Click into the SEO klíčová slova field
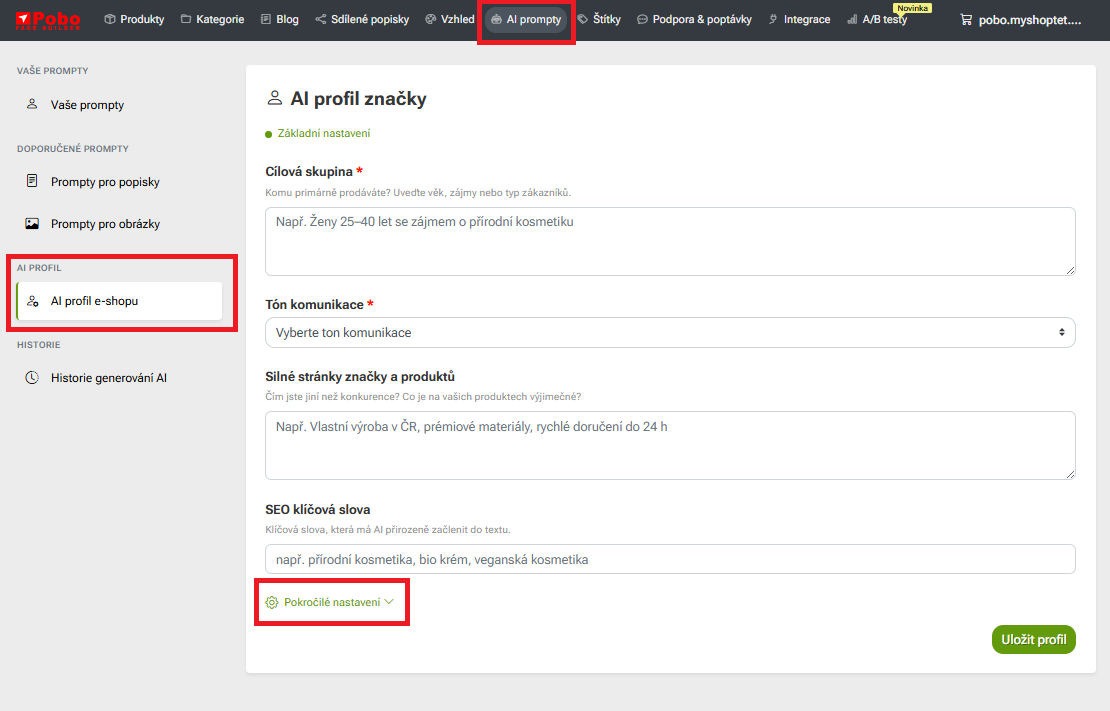1110x711 pixels. pos(669,559)
